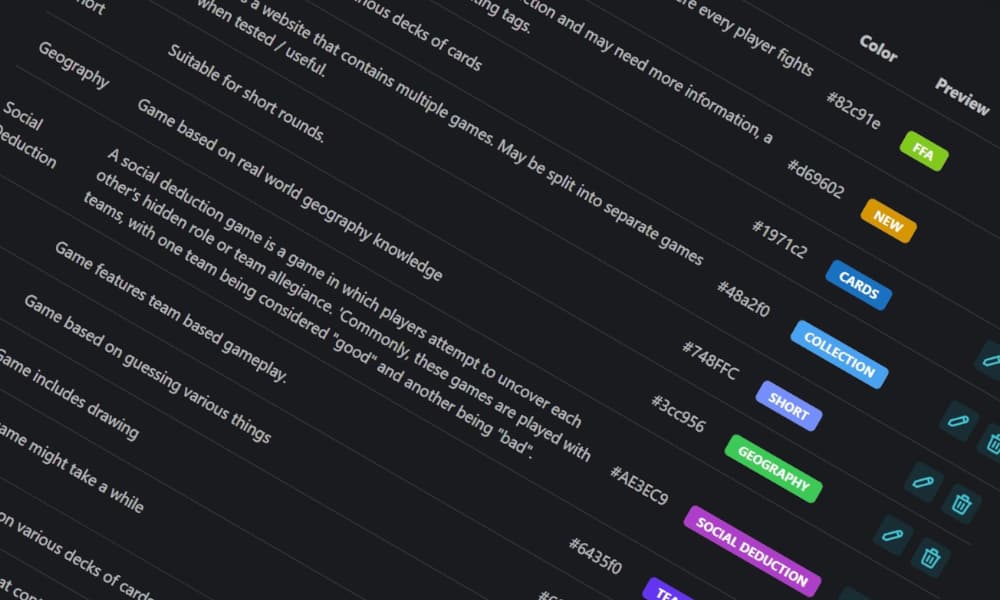Select the green FFA preview badge
Image resolution: width=1000 pixels, height=600 pixels.
[923, 151]
